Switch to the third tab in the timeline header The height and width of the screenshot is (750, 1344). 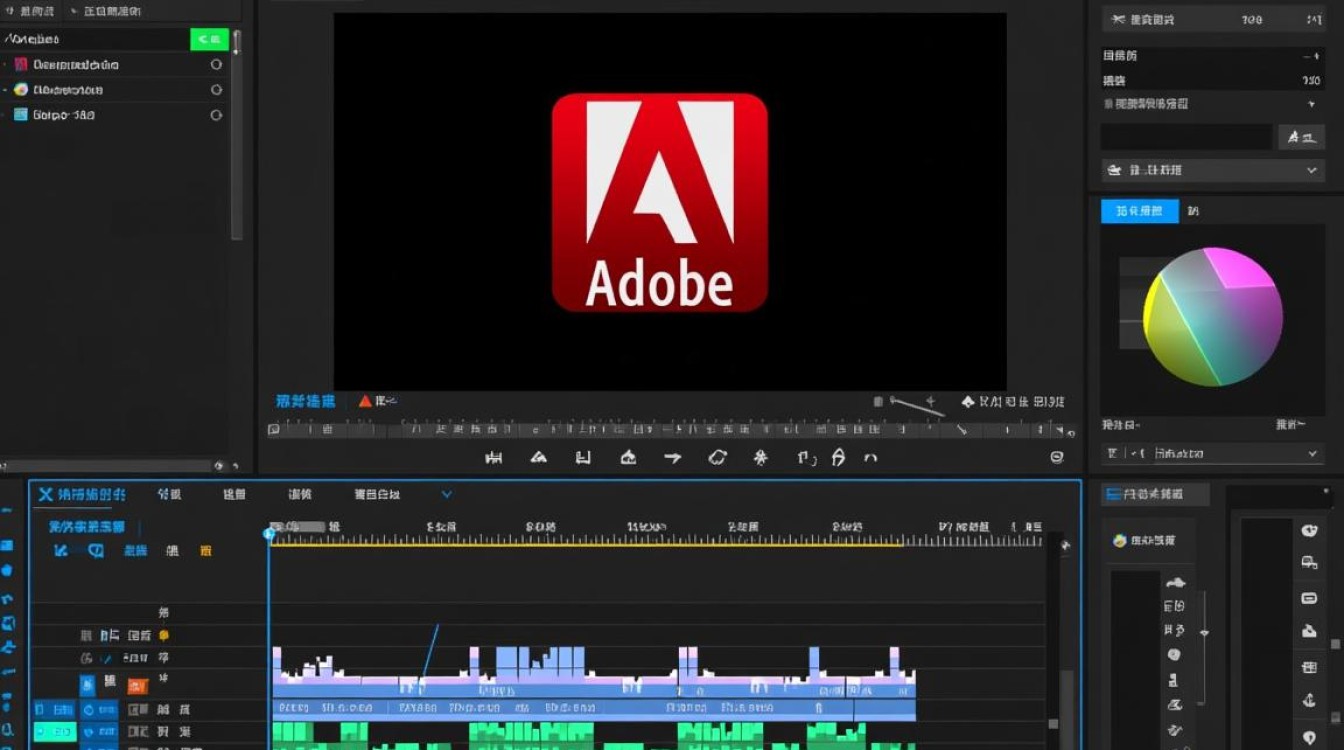(235, 494)
